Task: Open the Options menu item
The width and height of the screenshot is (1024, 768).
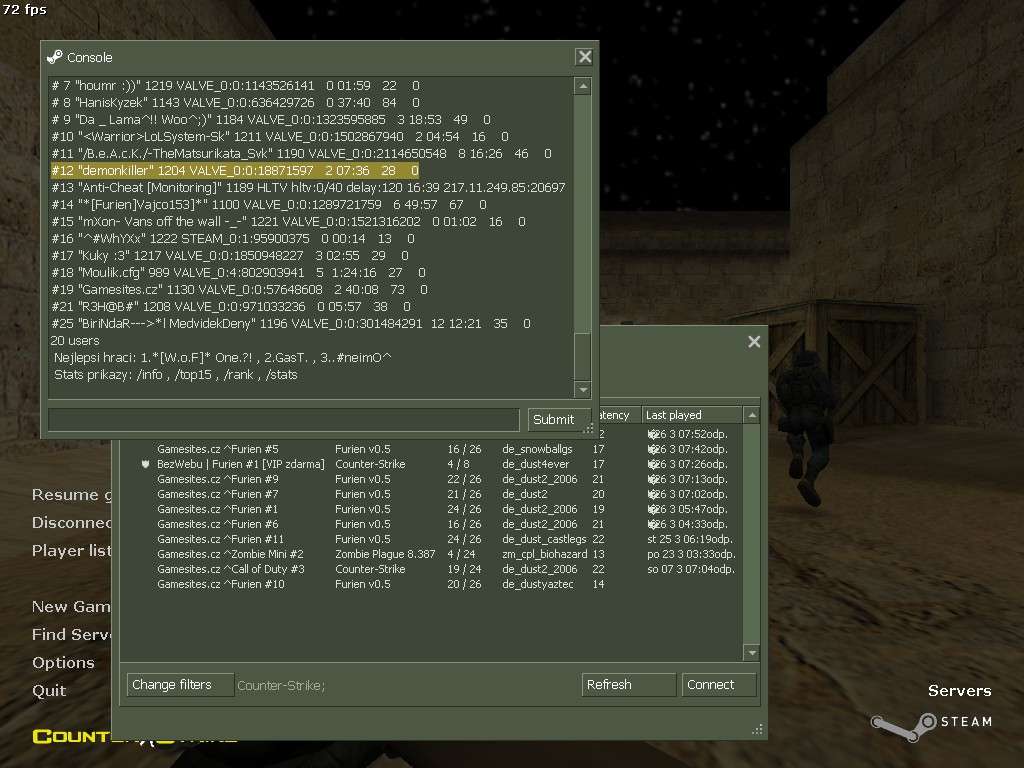Action: tap(63, 663)
